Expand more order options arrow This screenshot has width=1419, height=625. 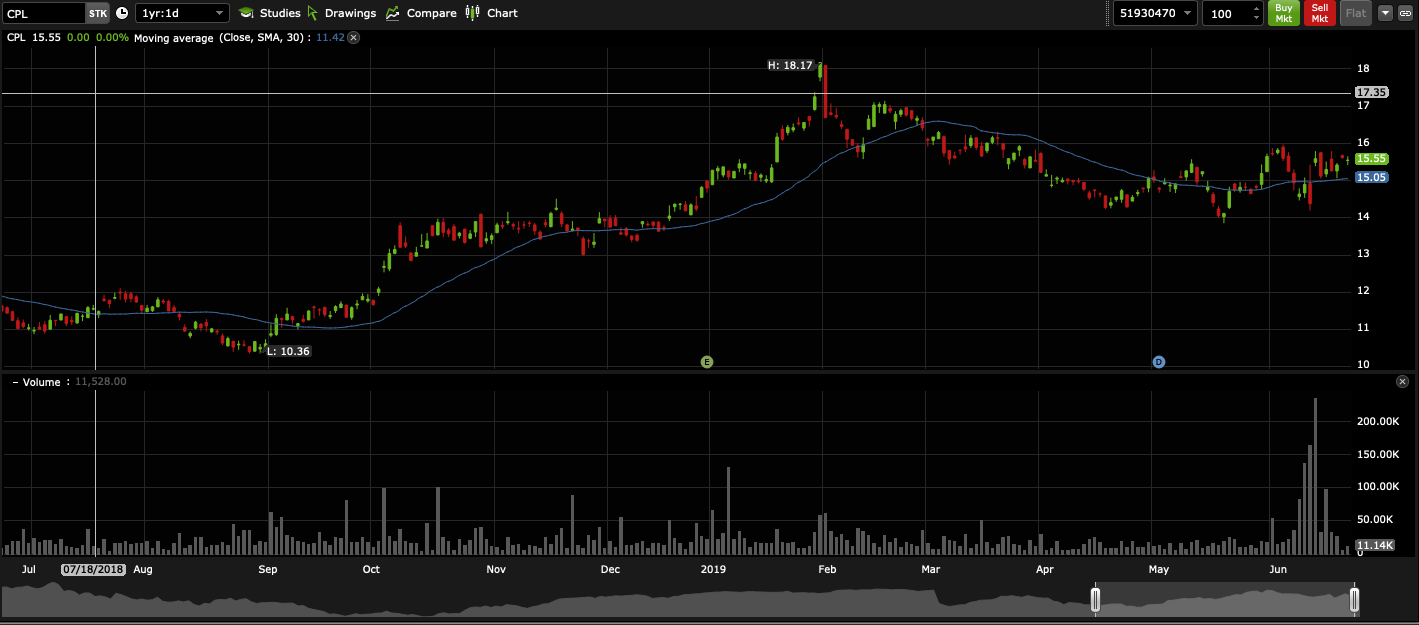[1385, 13]
